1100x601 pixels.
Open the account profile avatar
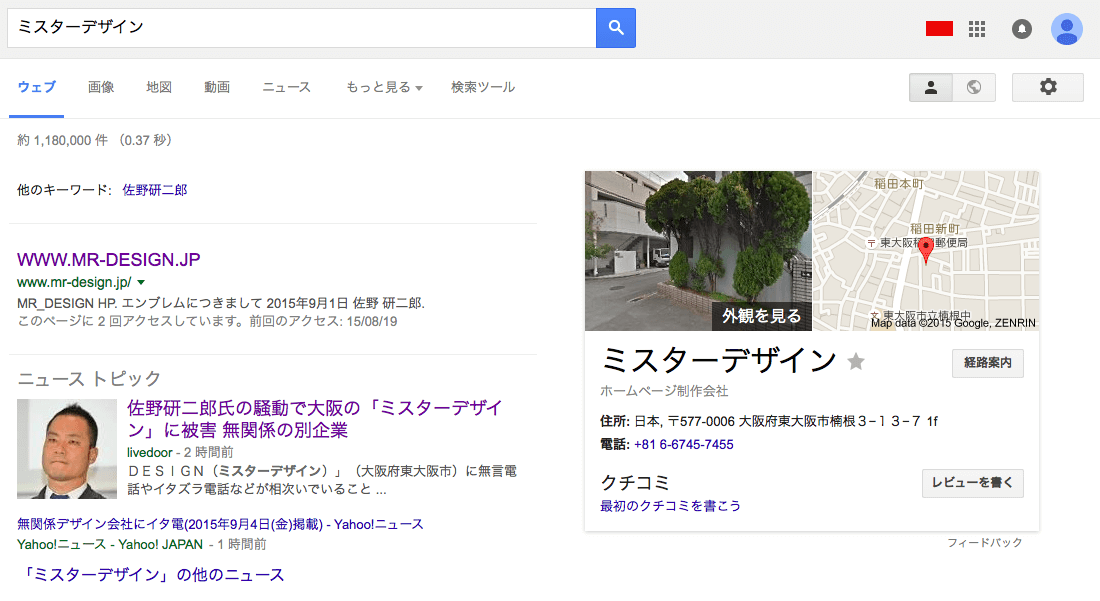pos(1066,29)
